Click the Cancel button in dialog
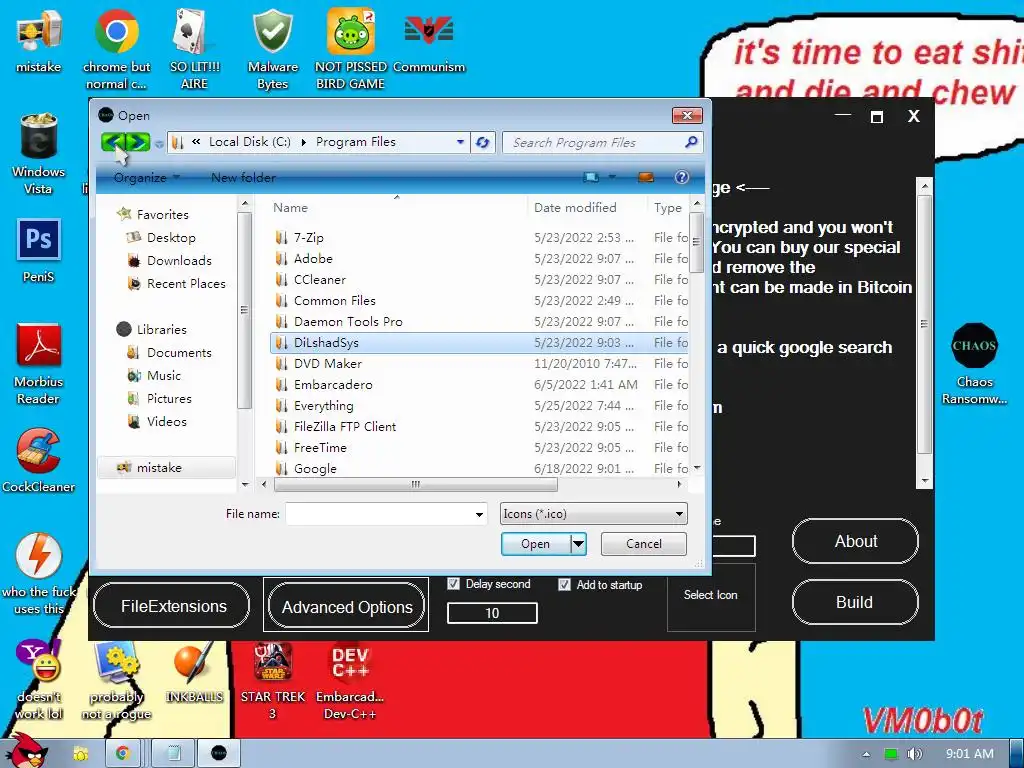The width and height of the screenshot is (1024, 768). (x=643, y=544)
